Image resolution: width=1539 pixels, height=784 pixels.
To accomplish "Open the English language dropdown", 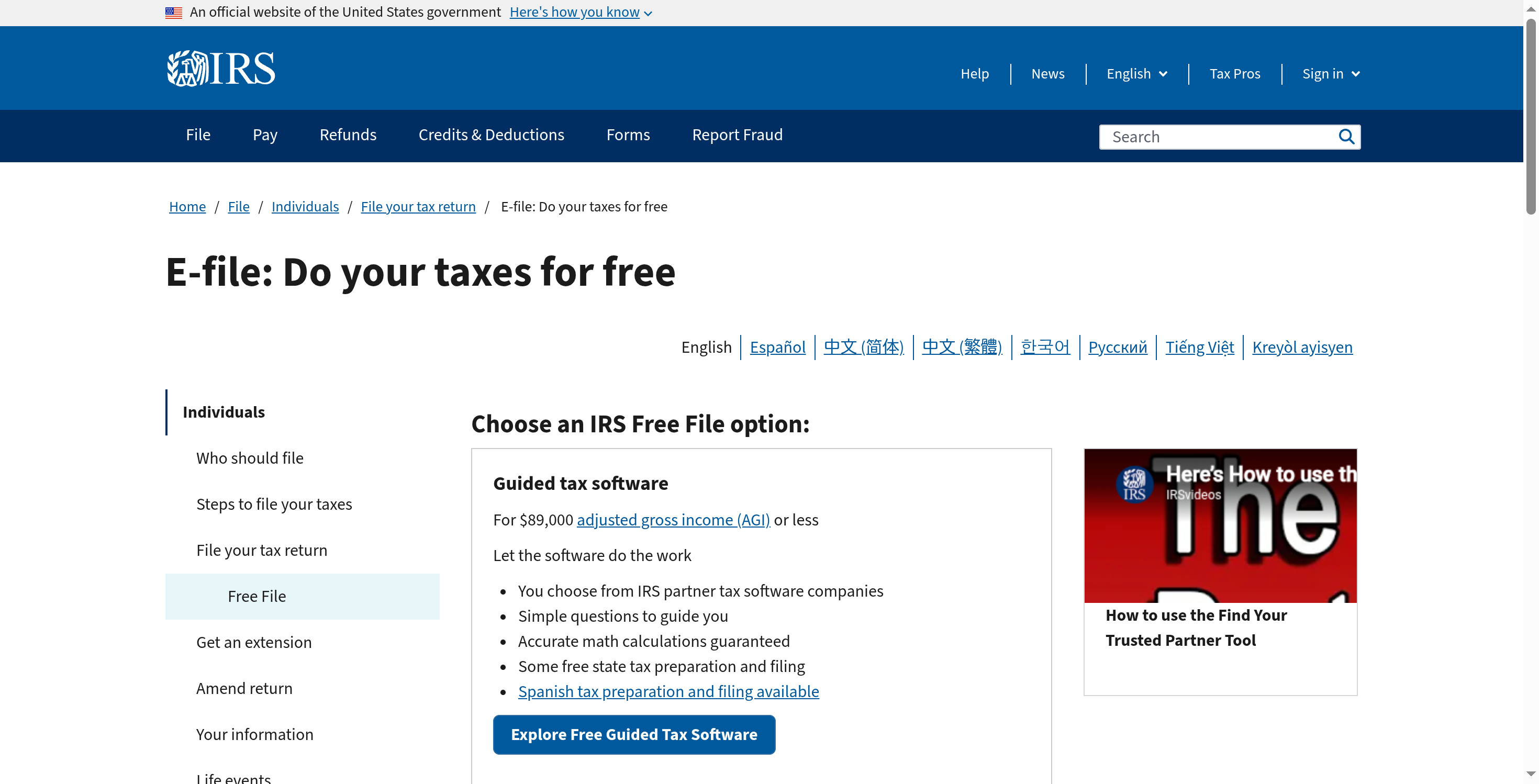I will click(x=1136, y=73).
